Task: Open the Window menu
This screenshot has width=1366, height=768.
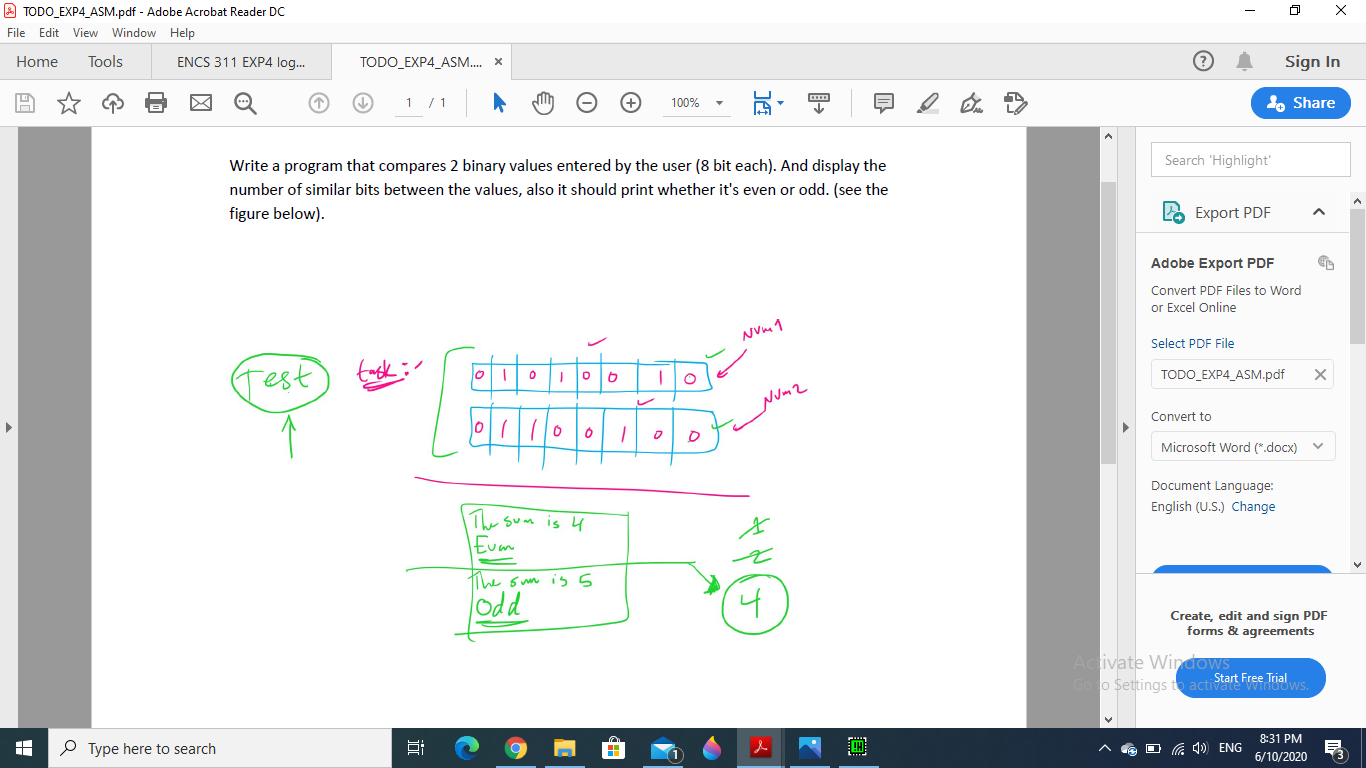Action: 133,33
